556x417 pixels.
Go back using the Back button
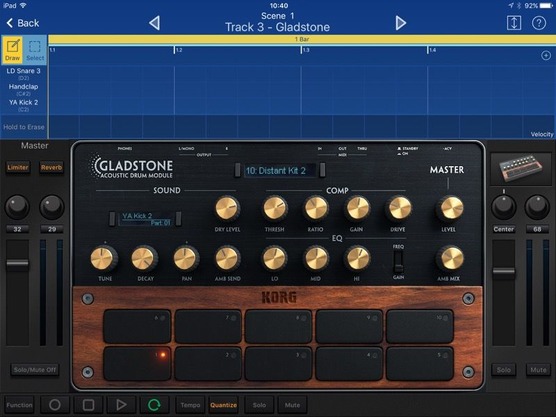pyautogui.click(x=23, y=23)
